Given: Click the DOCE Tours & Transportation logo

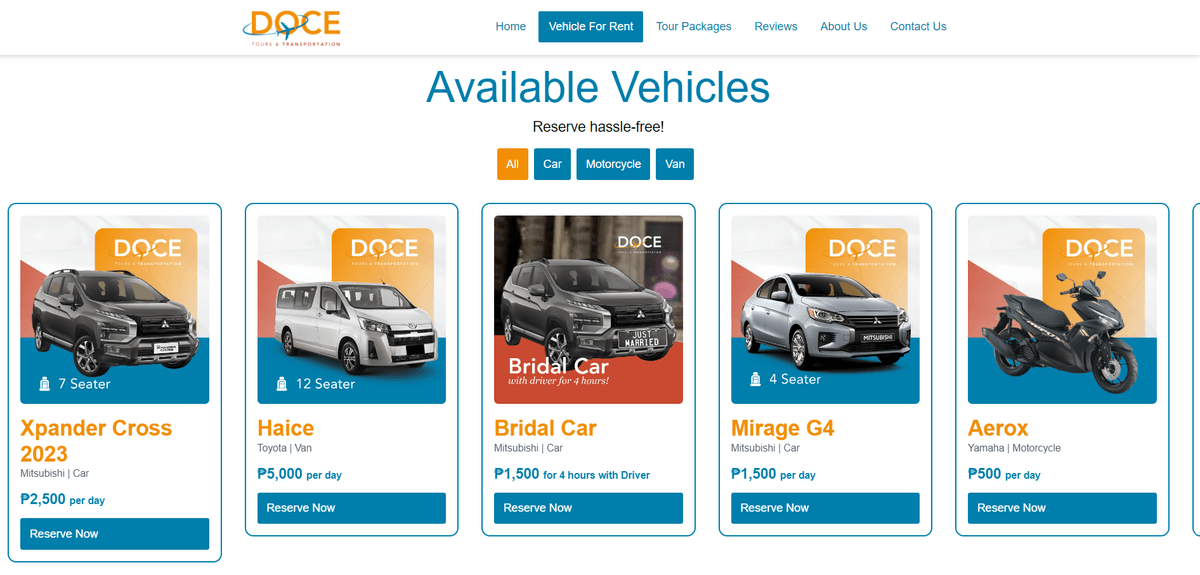Looking at the screenshot, I should tap(292, 28).
